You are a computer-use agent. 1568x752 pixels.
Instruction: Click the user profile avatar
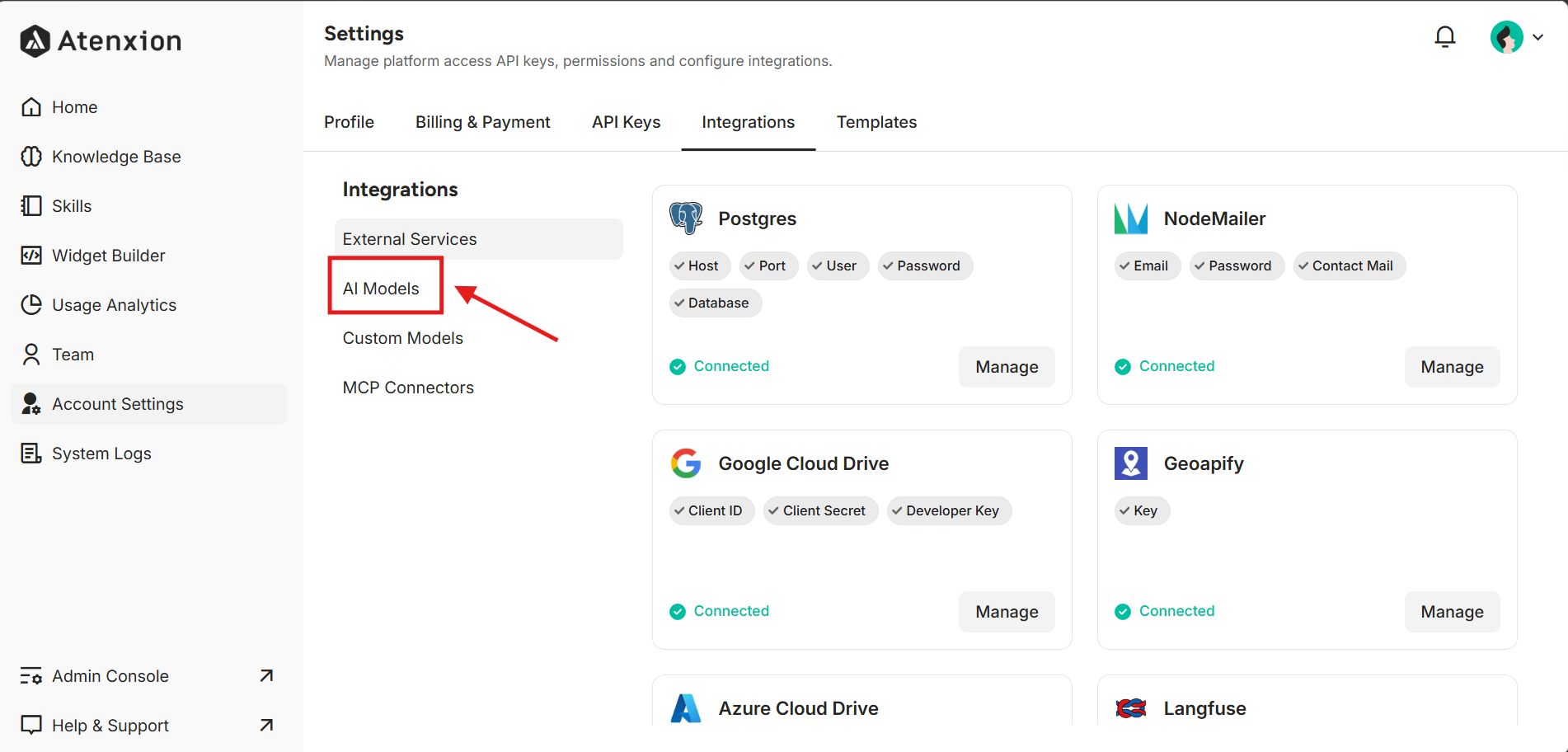(x=1506, y=37)
